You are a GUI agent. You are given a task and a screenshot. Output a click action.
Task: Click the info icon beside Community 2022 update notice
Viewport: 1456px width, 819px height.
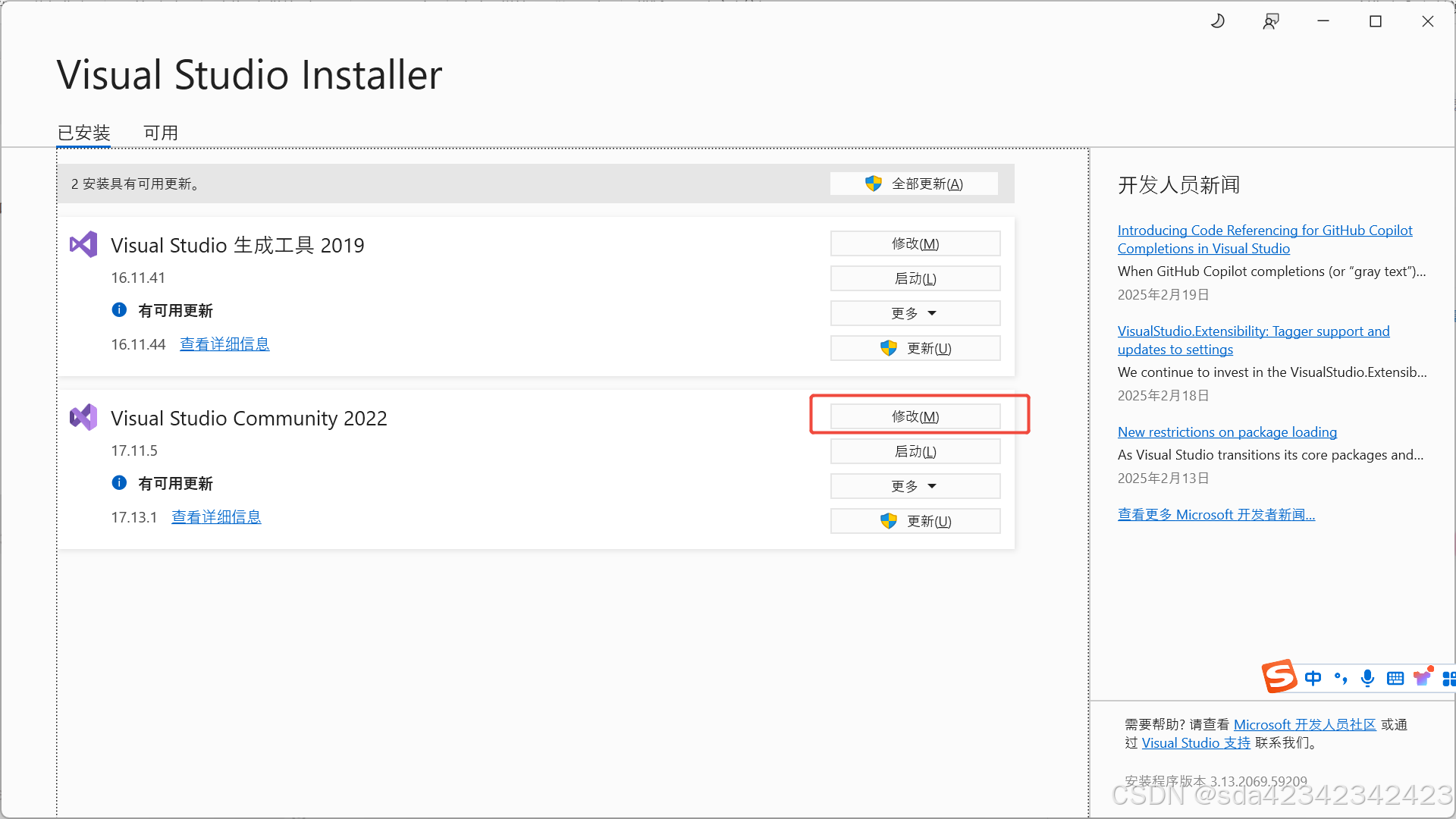pos(119,482)
